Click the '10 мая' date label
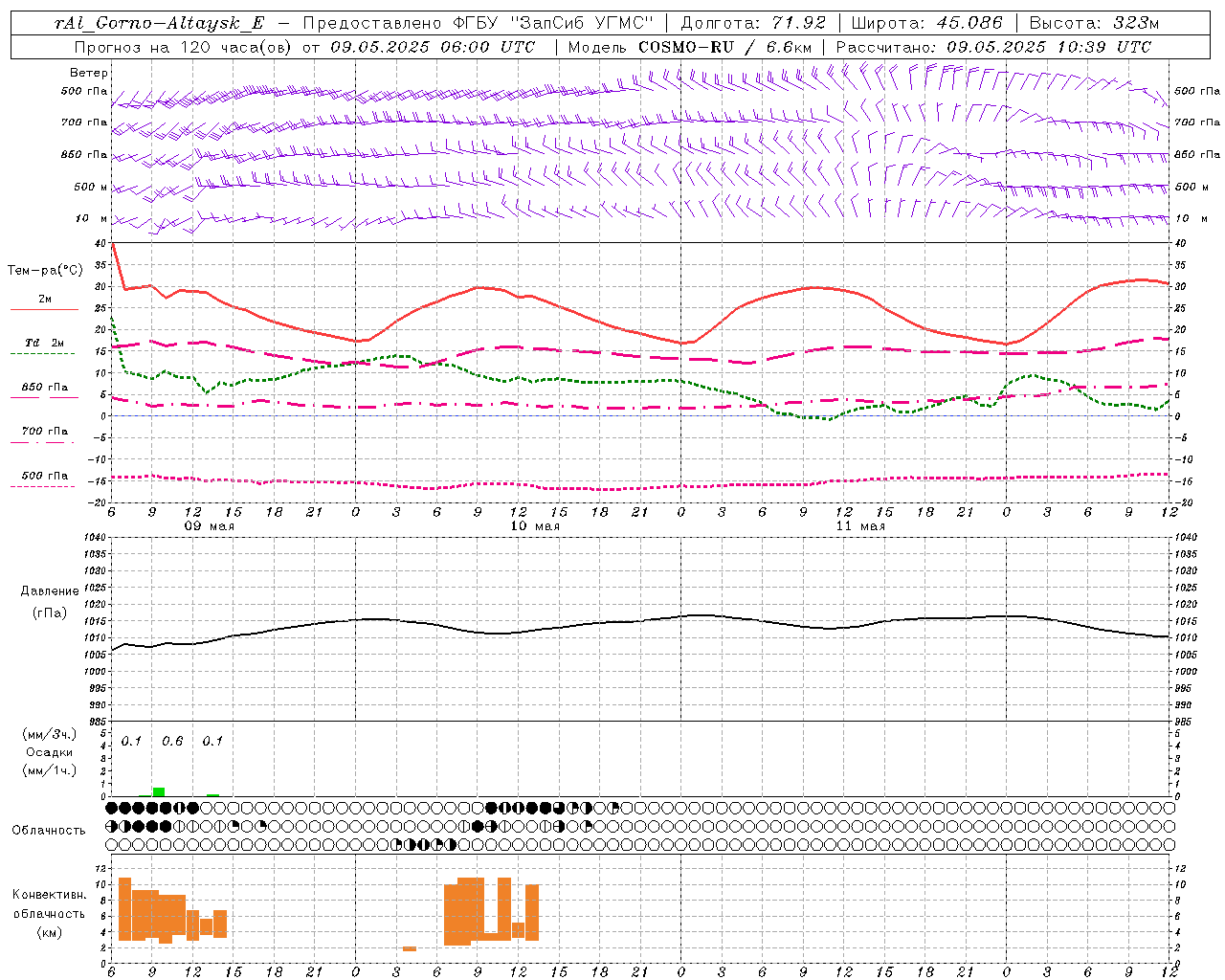The height and width of the screenshot is (980, 1225). (535, 526)
